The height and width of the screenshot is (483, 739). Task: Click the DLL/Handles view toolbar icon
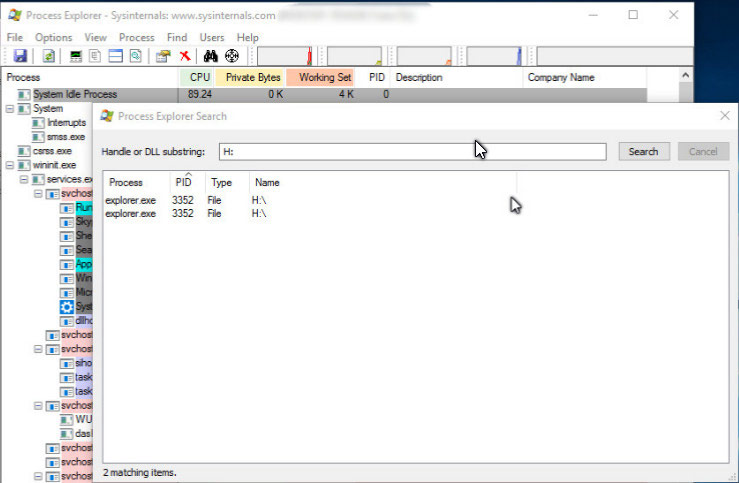point(136,56)
